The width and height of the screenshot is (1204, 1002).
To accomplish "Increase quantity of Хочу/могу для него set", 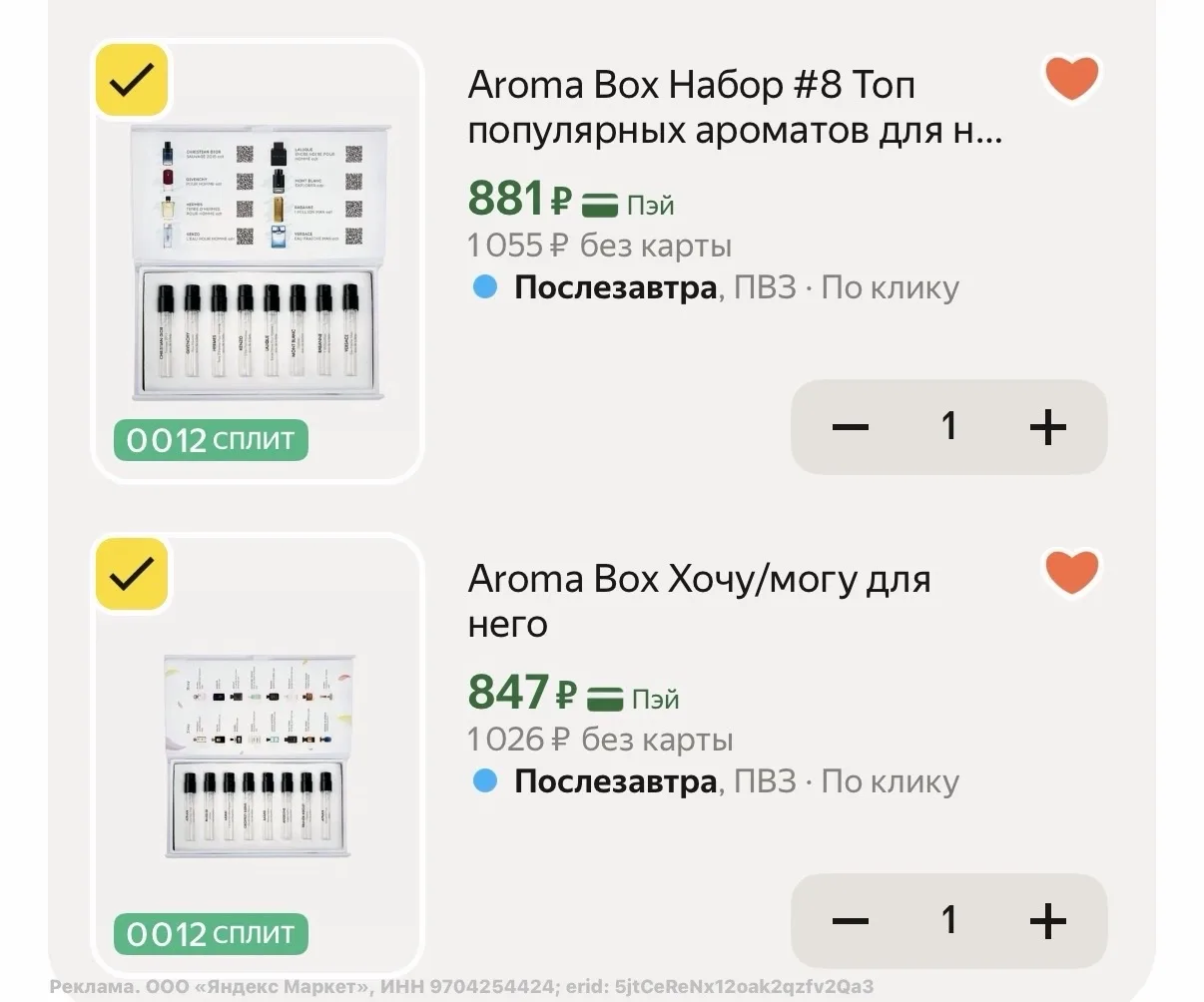I will point(1048,921).
